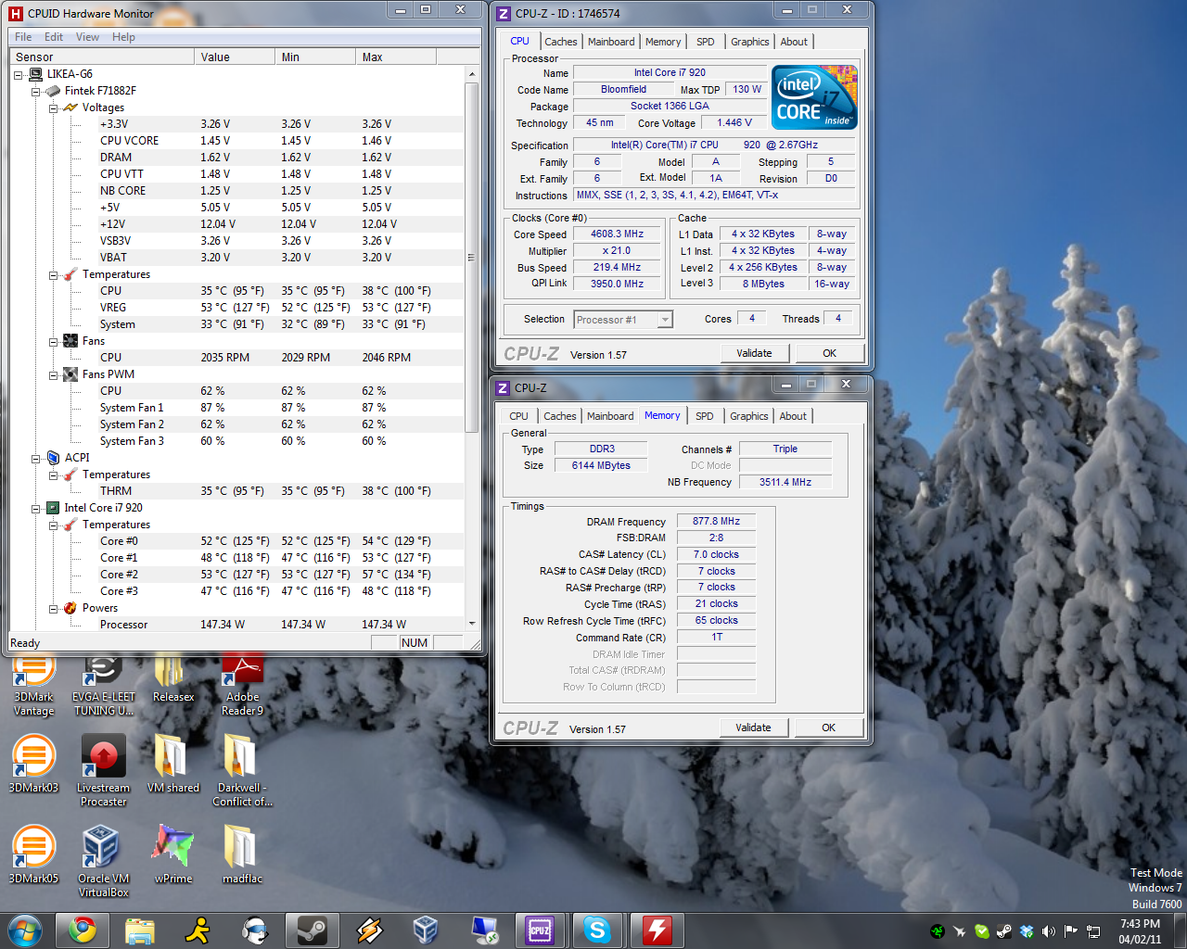The height and width of the screenshot is (949, 1187).
Task: Click the Hardware Monitor vertical scrollbar thumb
Action: pyautogui.click(x=472, y=257)
